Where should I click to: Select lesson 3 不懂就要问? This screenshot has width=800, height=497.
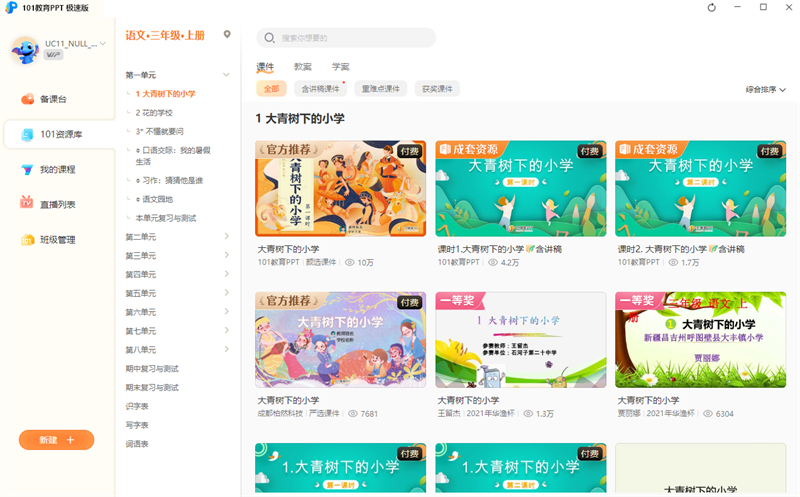coord(159,132)
